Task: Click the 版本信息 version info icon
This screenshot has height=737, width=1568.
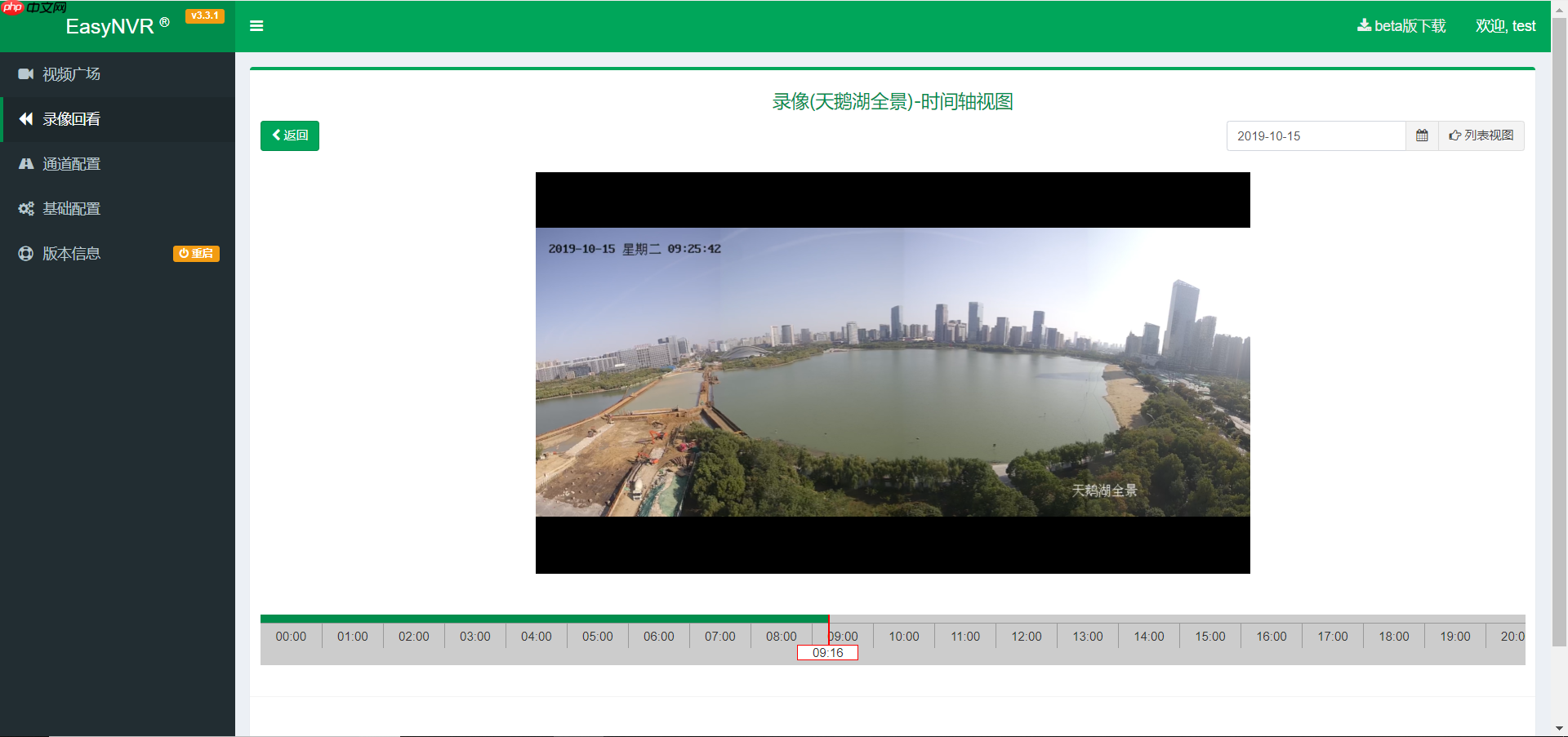Action: tap(25, 253)
